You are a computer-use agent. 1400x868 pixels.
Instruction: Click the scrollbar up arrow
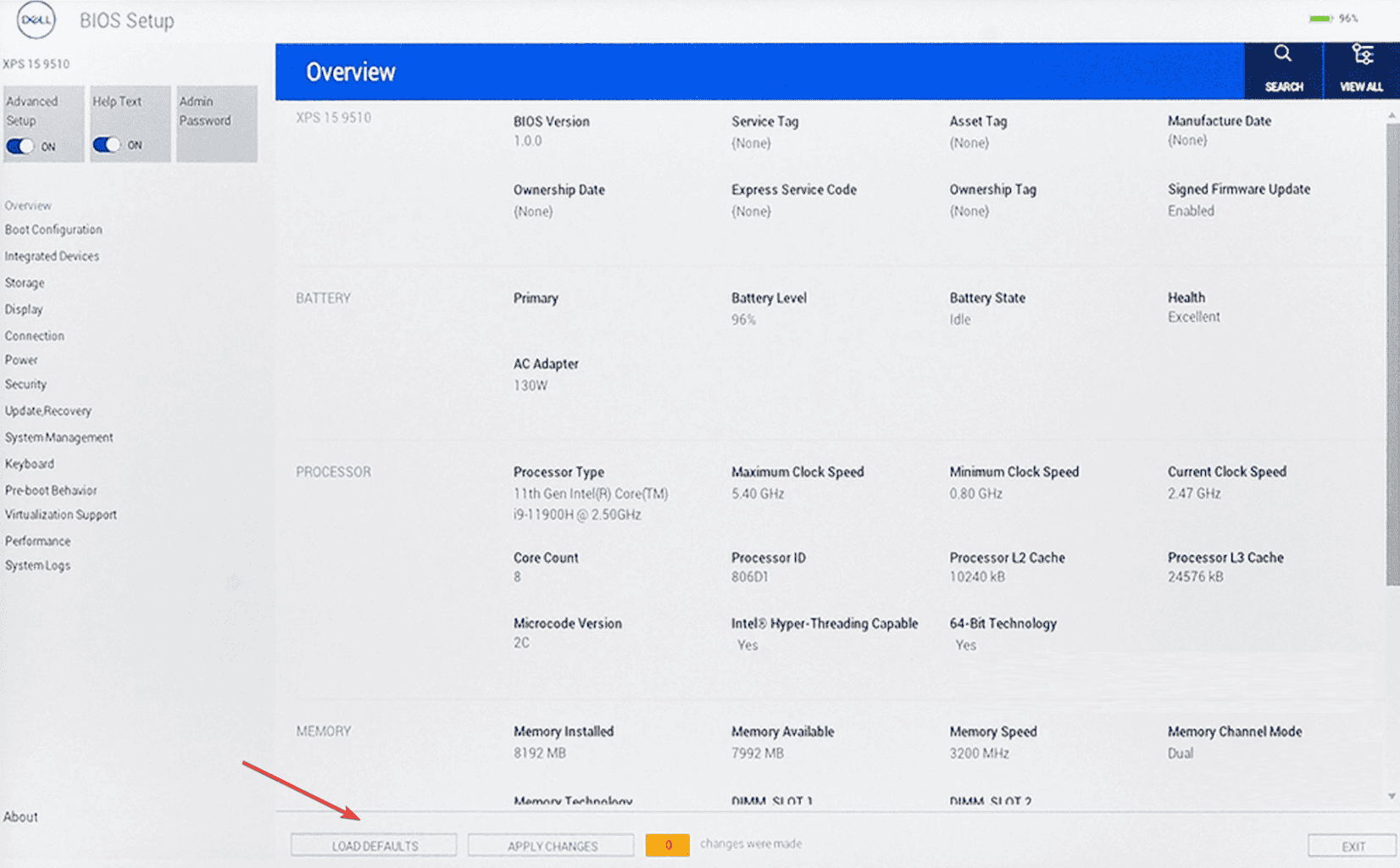coord(1392,114)
